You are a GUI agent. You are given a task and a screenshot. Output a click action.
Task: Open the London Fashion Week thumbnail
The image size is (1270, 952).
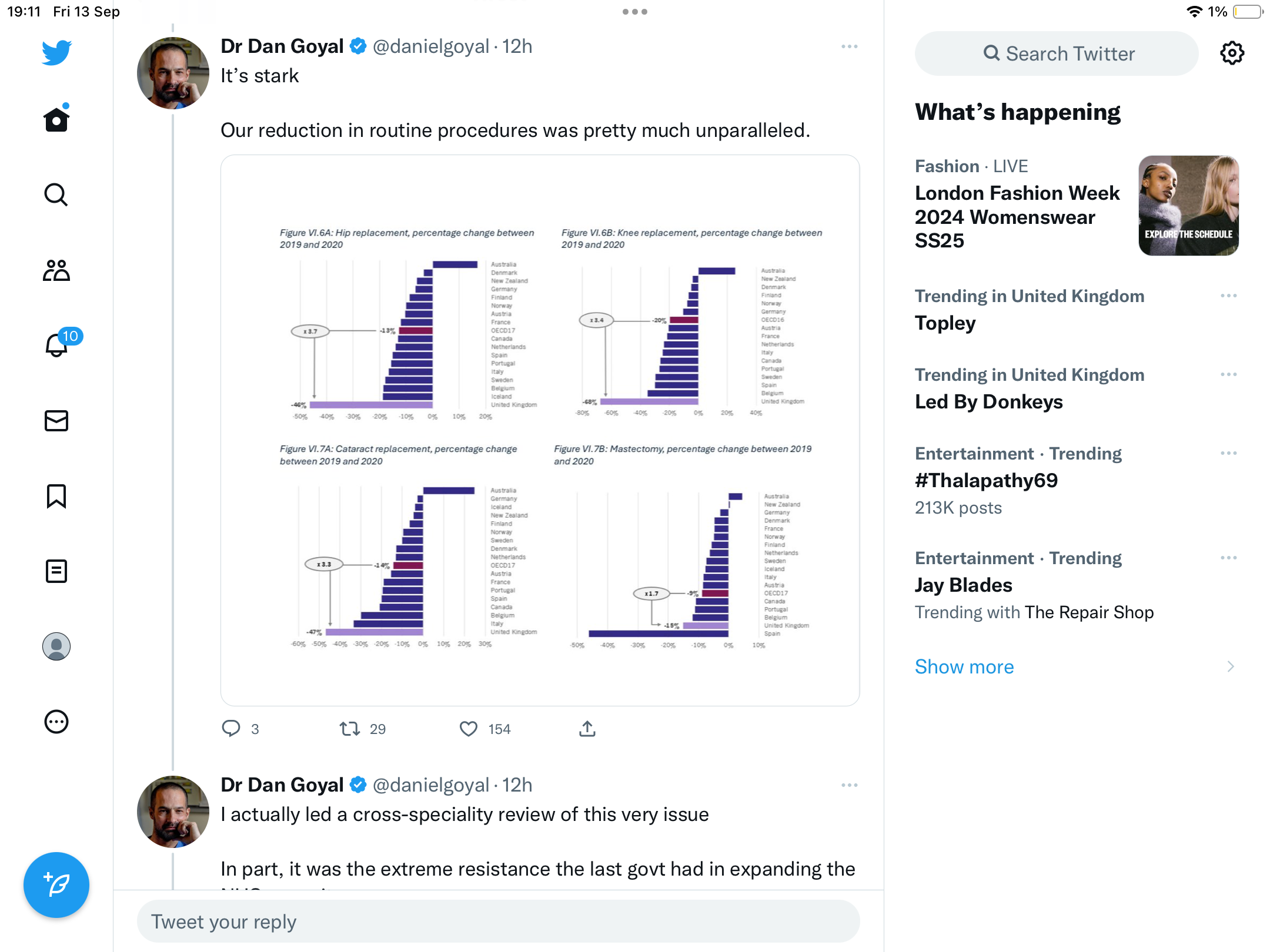[1188, 206]
